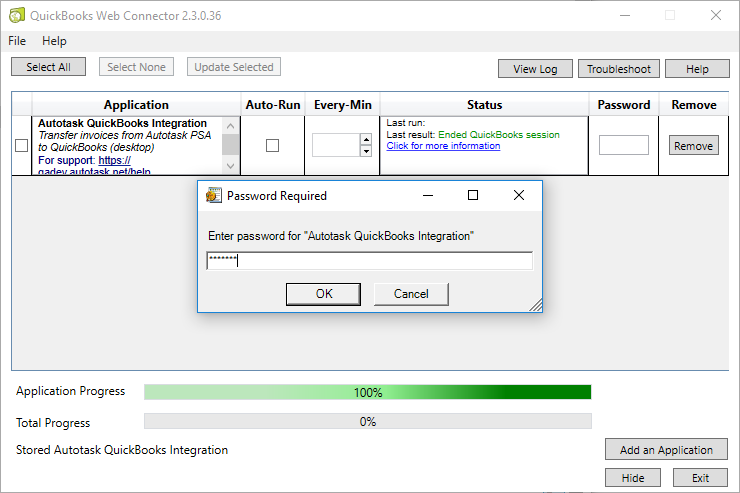The height and width of the screenshot is (493, 740).
Task: Focus the dialog password input field
Action: 370,261
